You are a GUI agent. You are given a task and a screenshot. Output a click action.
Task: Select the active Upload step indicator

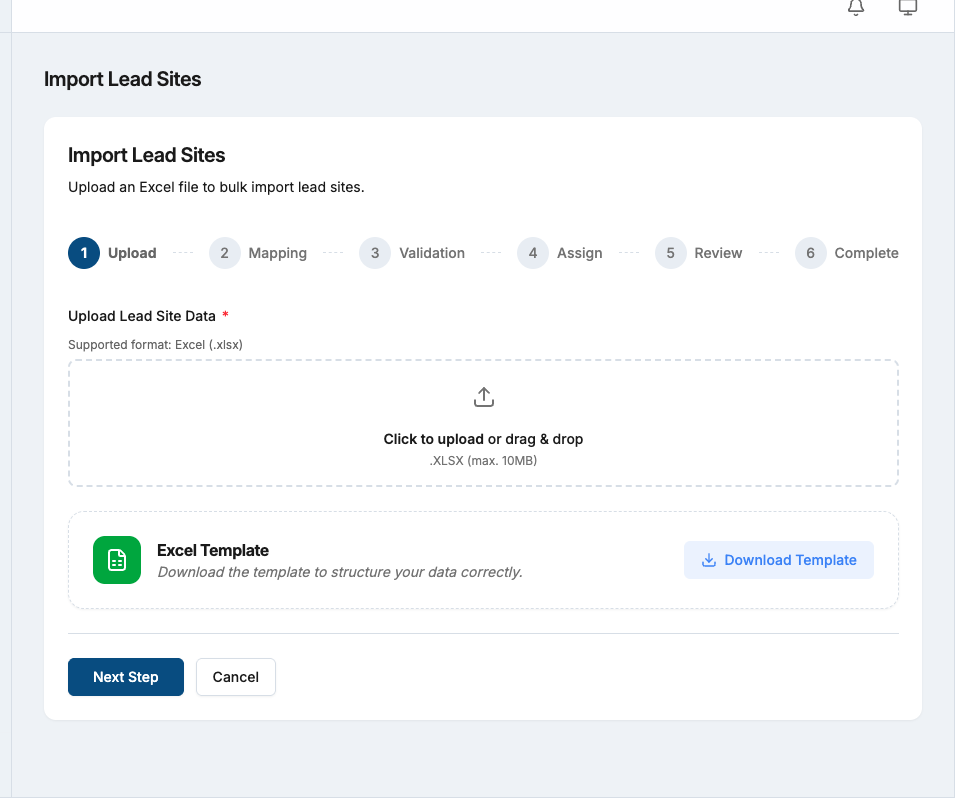(84, 253)
